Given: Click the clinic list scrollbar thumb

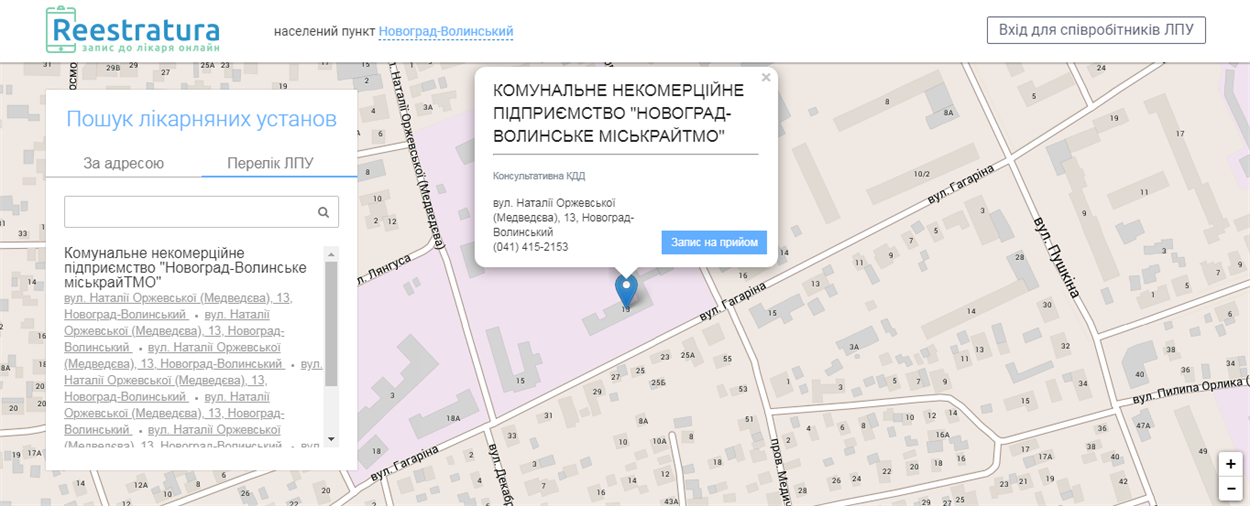Looking at the screenshot, I should click(x=331, y=323).
